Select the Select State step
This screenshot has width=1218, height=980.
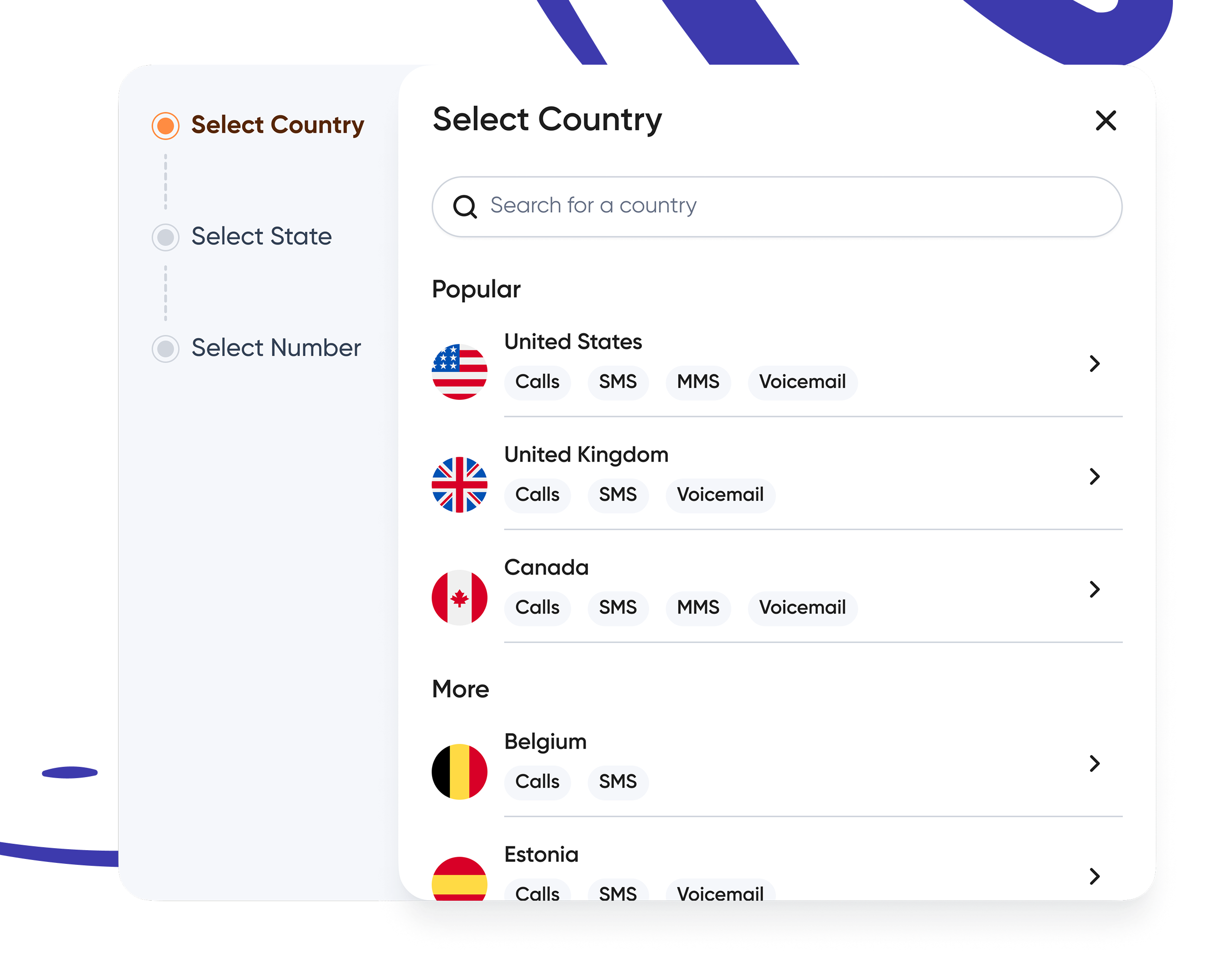(165, 238)
